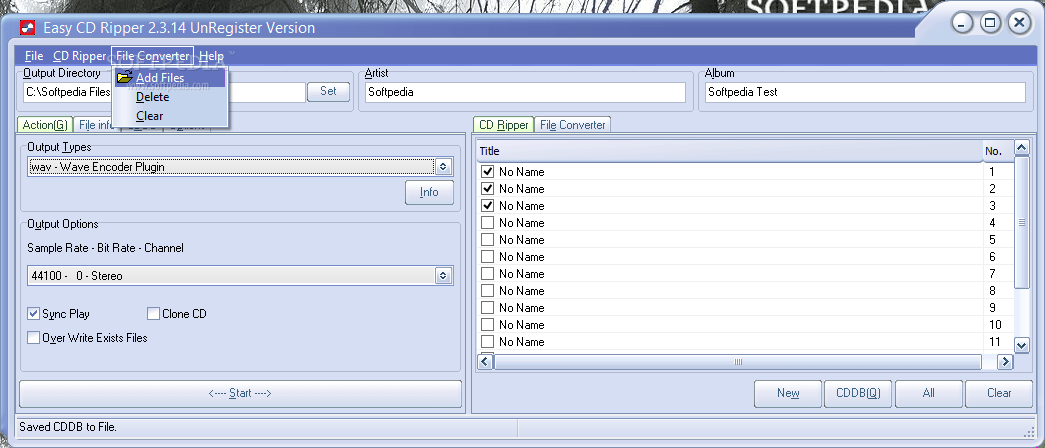Choose Add Files from the dropdown menu

point(170,78)
